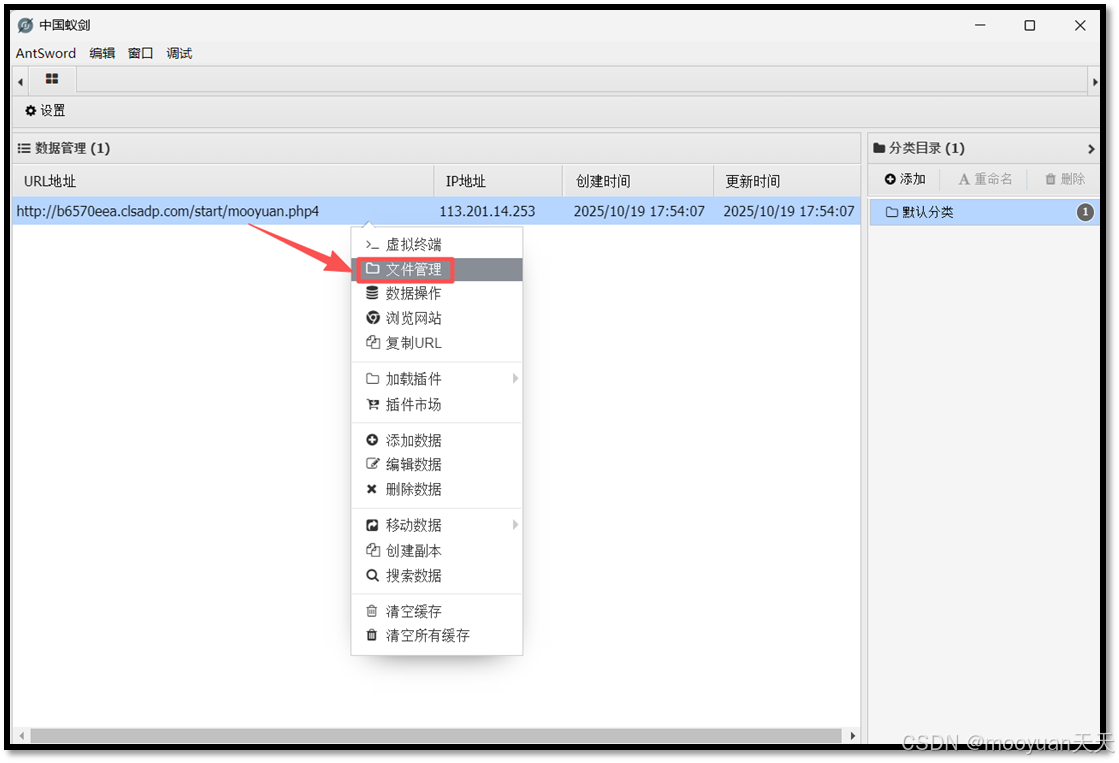Image resolution: width=1119 pixels, height=763 pixels.
Task: Open 插件市场 menu entry
Action: [x=437, y=405]
